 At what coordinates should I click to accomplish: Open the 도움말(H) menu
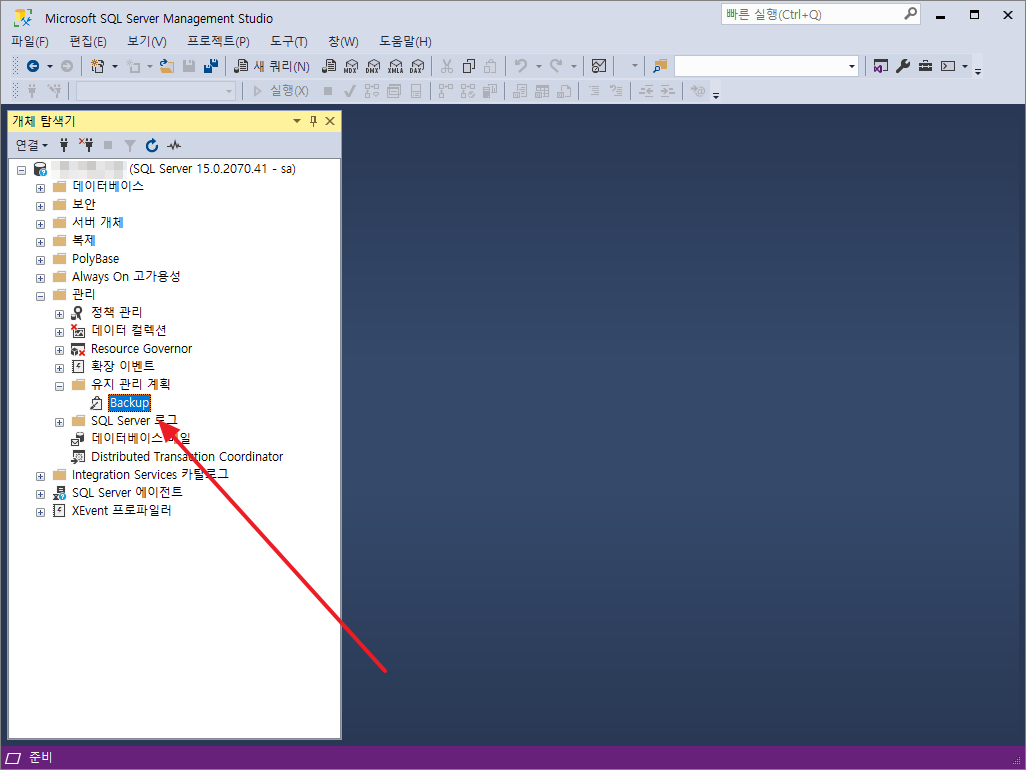click(405, 42)
